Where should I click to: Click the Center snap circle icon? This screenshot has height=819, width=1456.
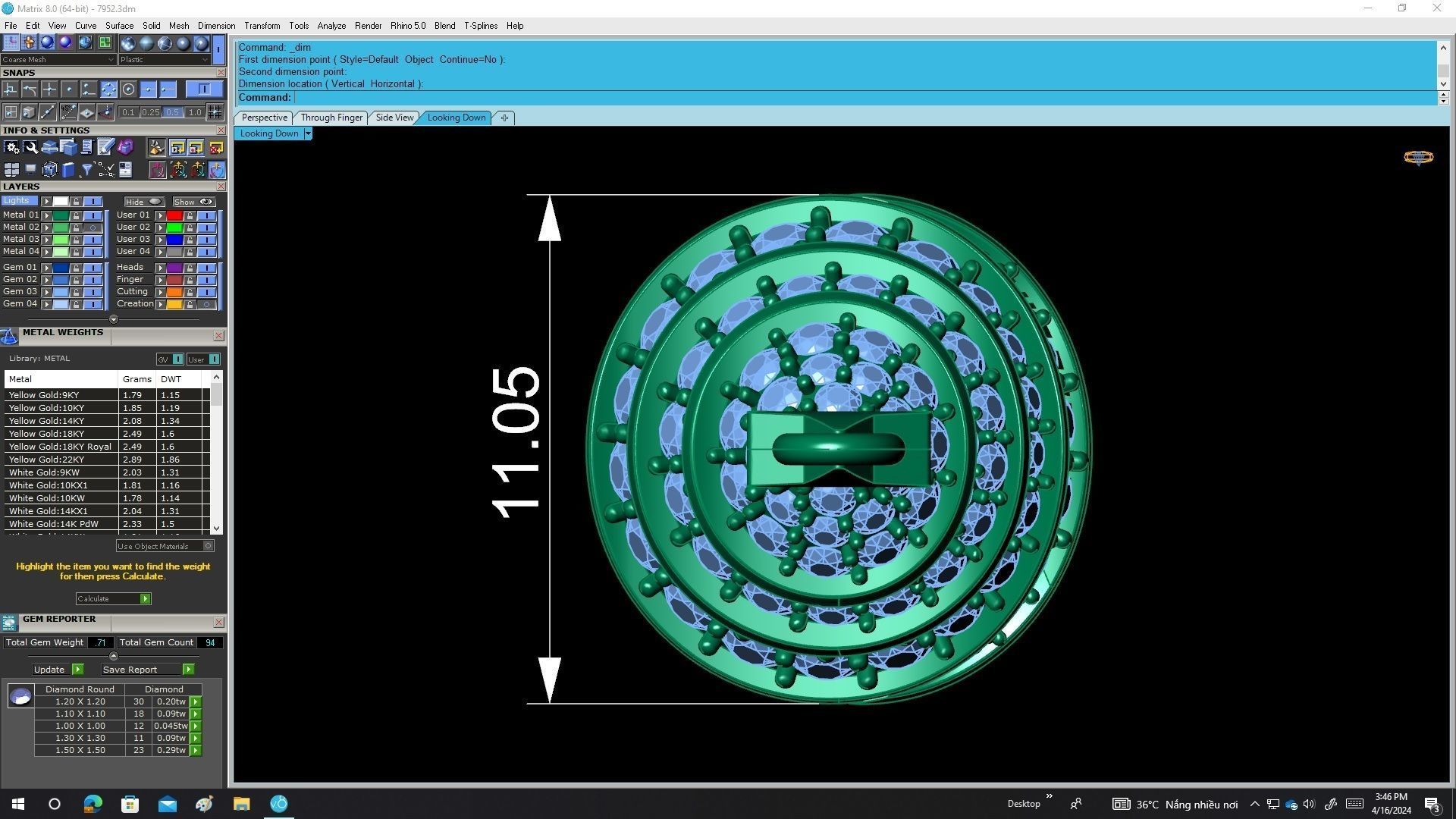[x=129, y=89]
